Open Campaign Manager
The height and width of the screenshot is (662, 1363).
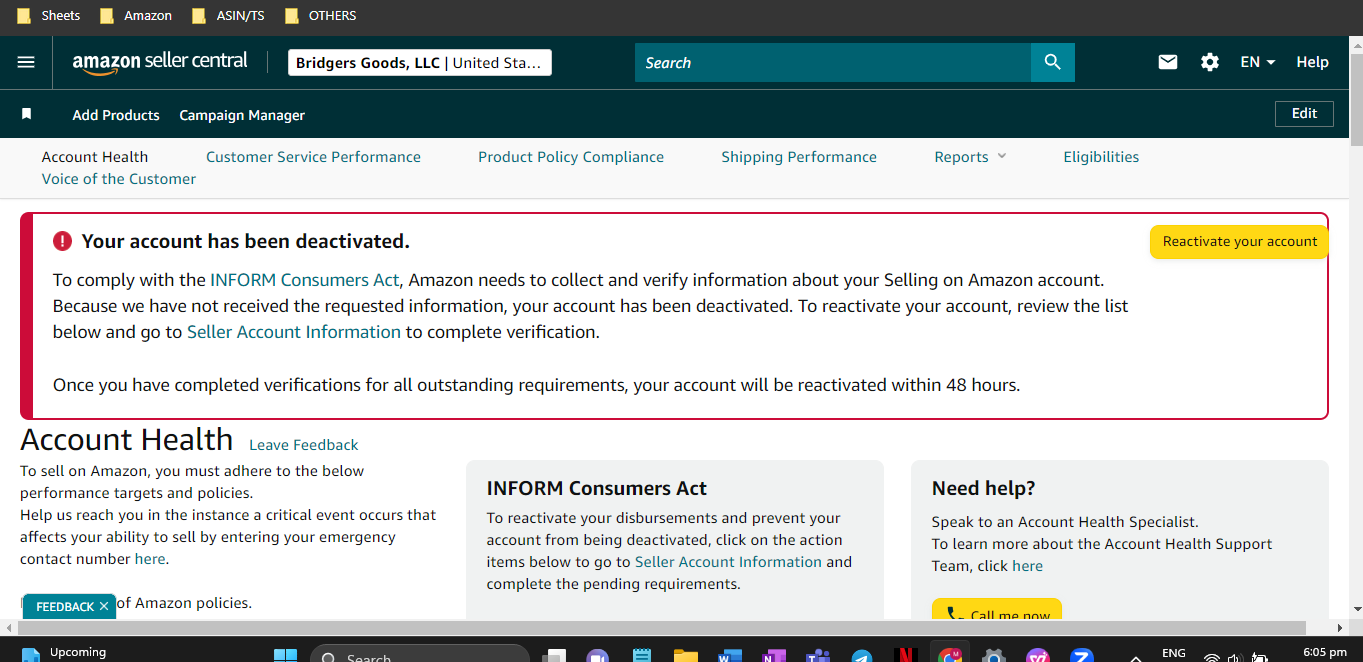pos(242,115)
